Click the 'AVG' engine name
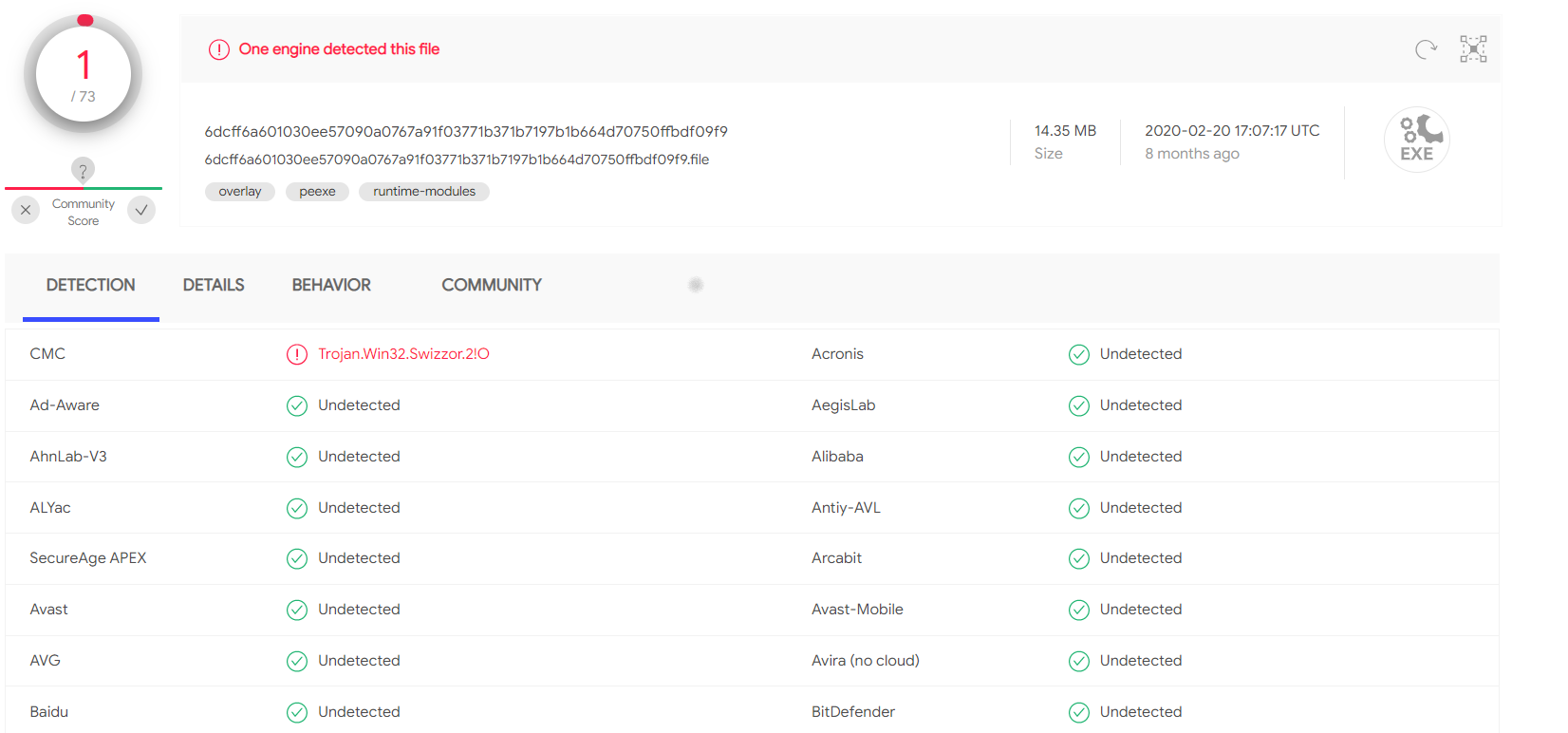Screen dimensions: 1568x733 (x=45, y=661)
